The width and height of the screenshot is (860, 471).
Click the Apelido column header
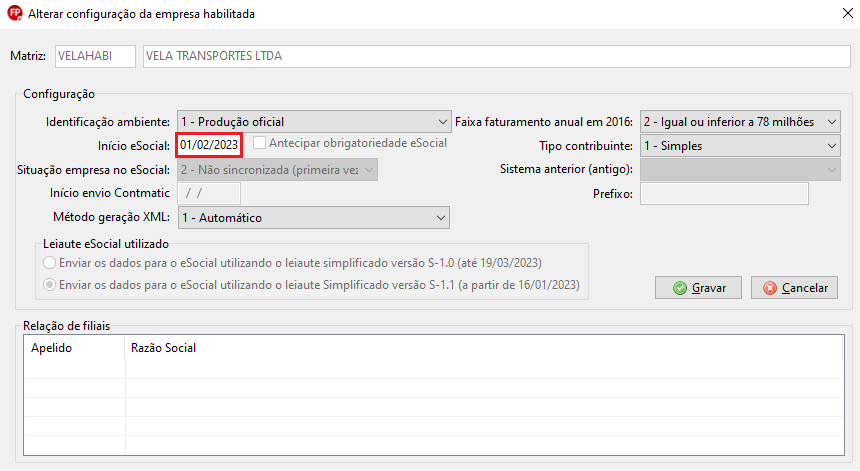[52, 348]
